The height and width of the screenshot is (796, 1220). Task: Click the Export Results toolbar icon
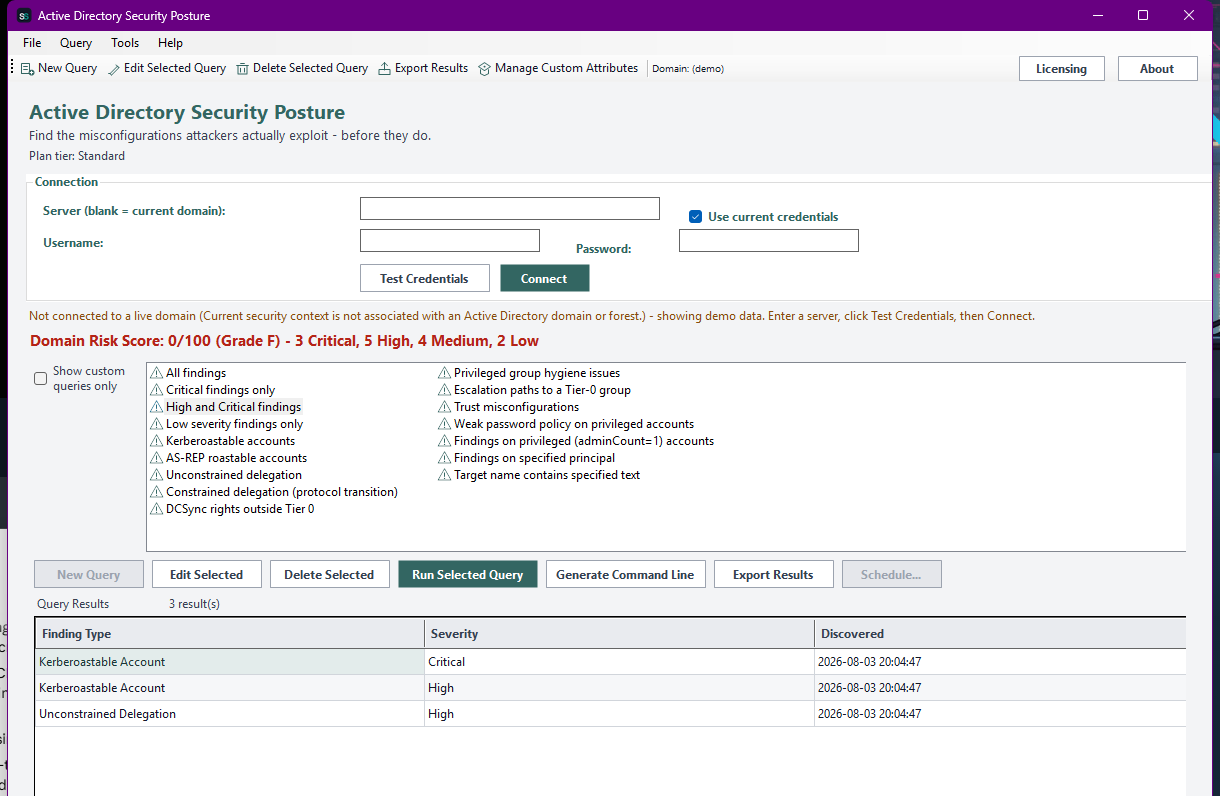click(x=385, y=69)
